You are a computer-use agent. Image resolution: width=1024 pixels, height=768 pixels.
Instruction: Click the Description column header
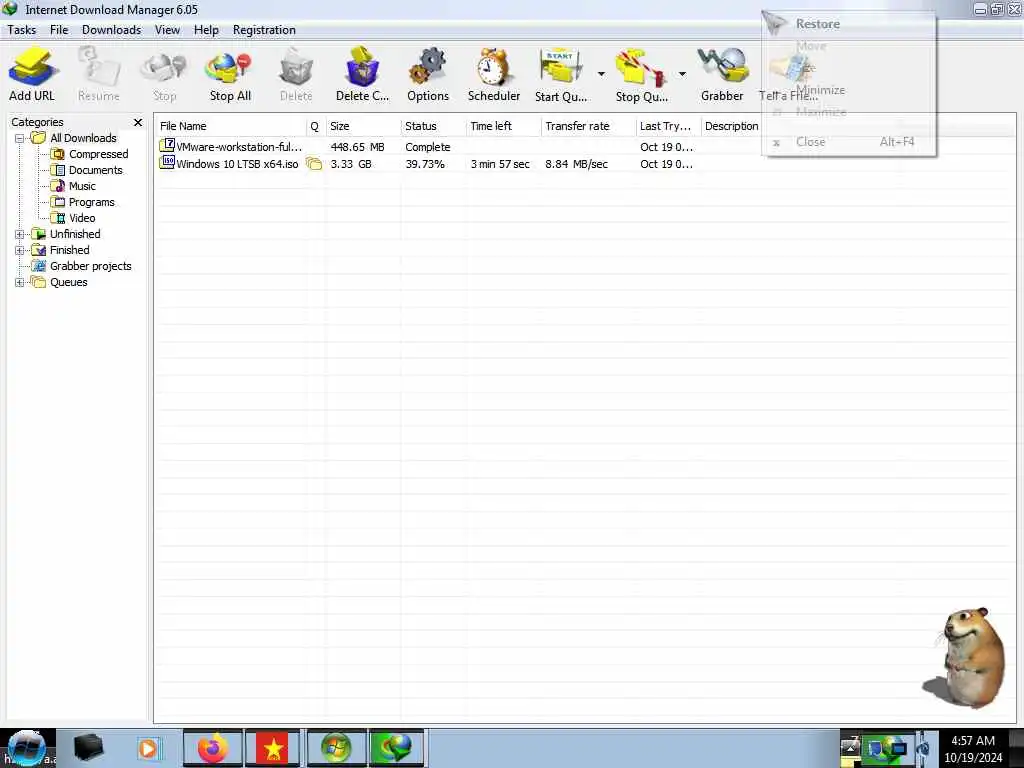pyautogui.click(x=731, y=126)
